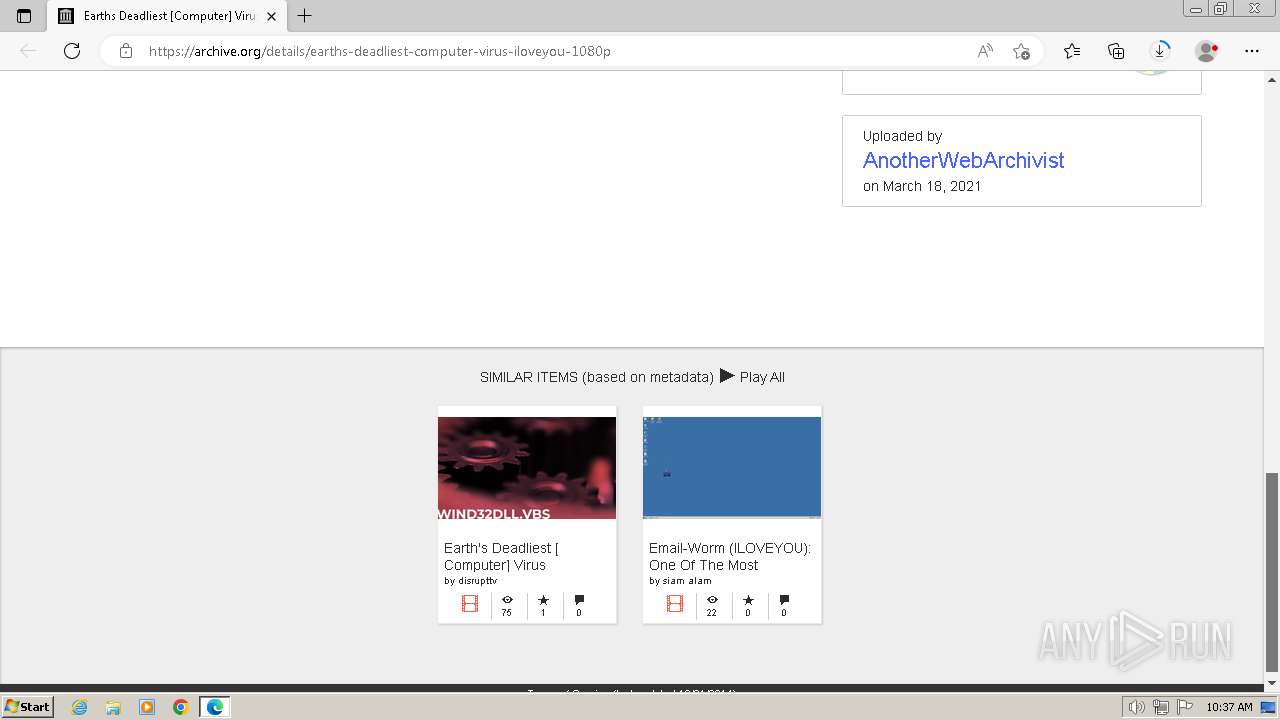Viewport: 1280px width, 720px height.
Task: Select the Earths Deadliest Computer Virus tab
Action: pos(167,16)
